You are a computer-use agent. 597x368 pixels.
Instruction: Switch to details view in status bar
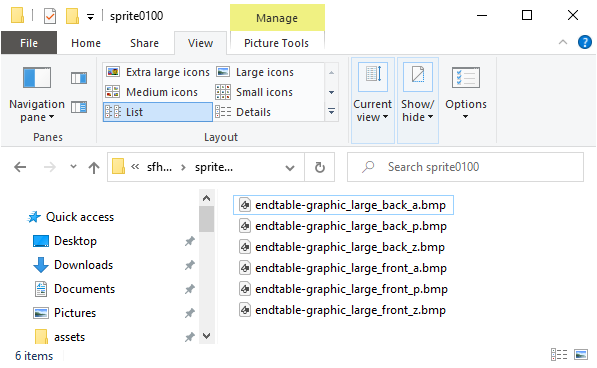pyautogui.click(x=559, y=355)
